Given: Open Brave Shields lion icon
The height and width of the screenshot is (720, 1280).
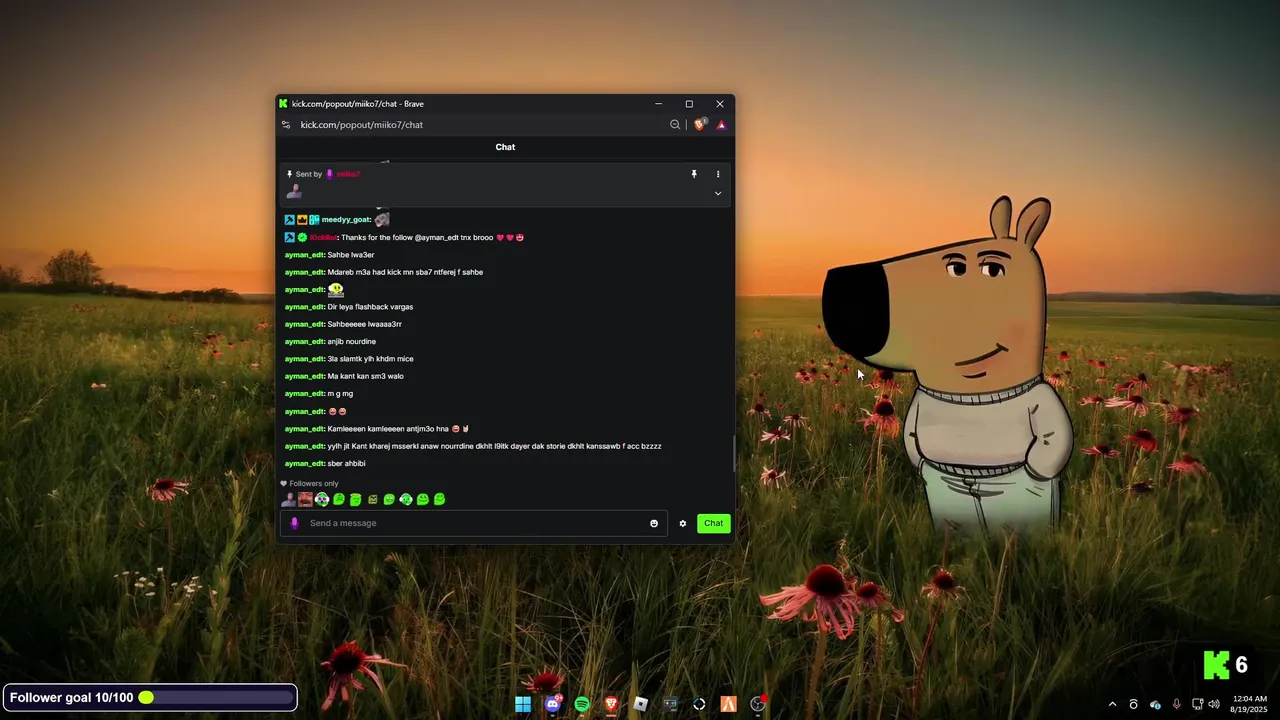Looking at the screenshot, I should point(700,124).
